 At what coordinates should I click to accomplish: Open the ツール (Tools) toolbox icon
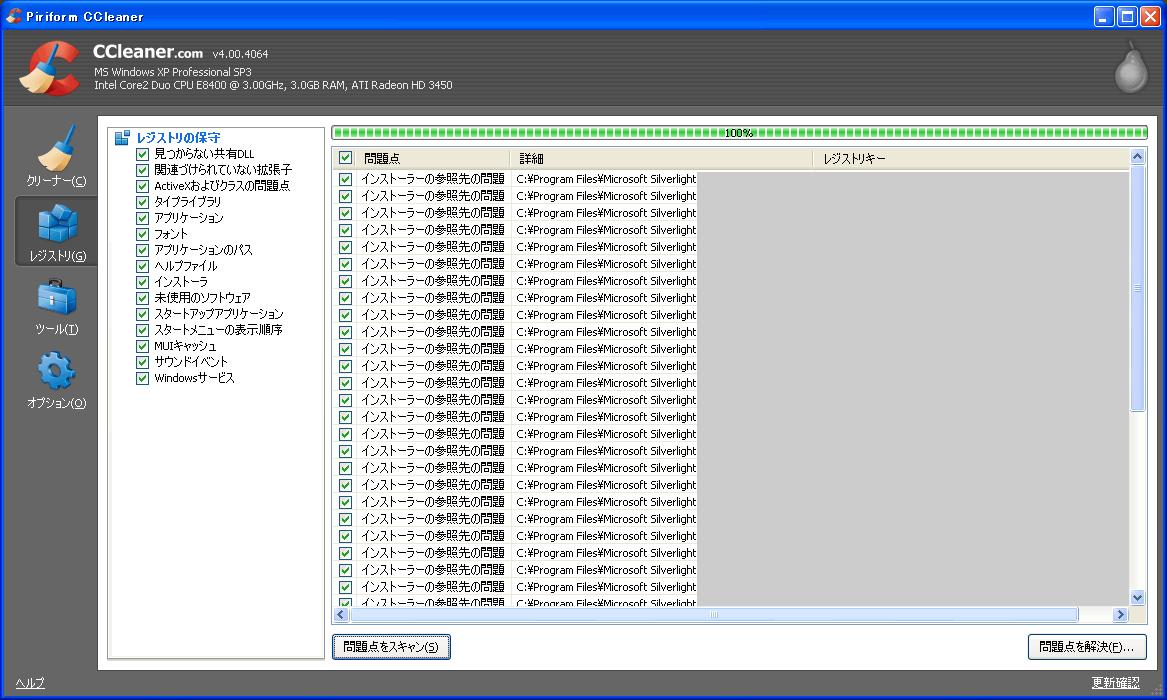click(57, 298)
